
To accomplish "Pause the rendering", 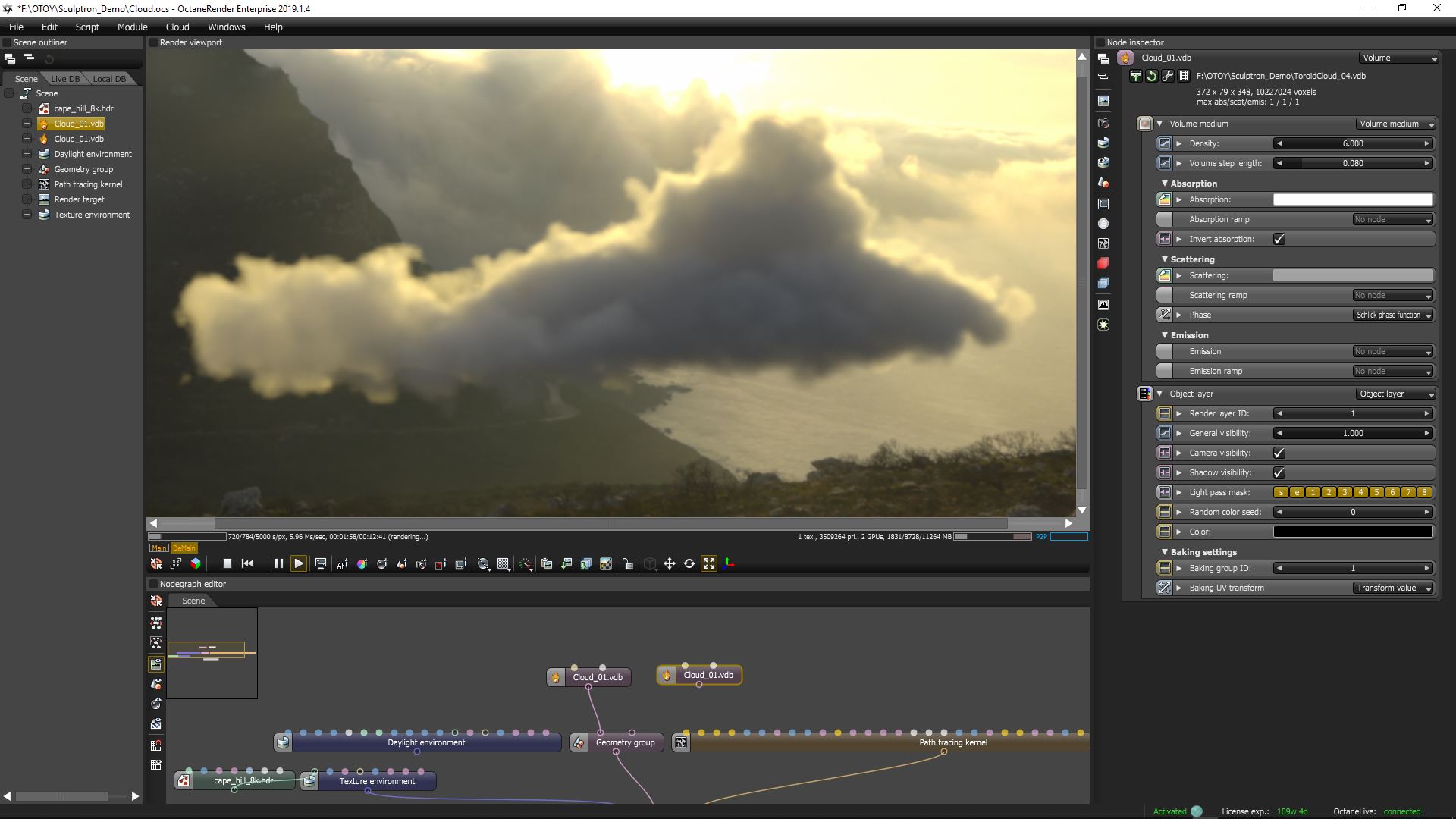I will click(x=278, y=563).
